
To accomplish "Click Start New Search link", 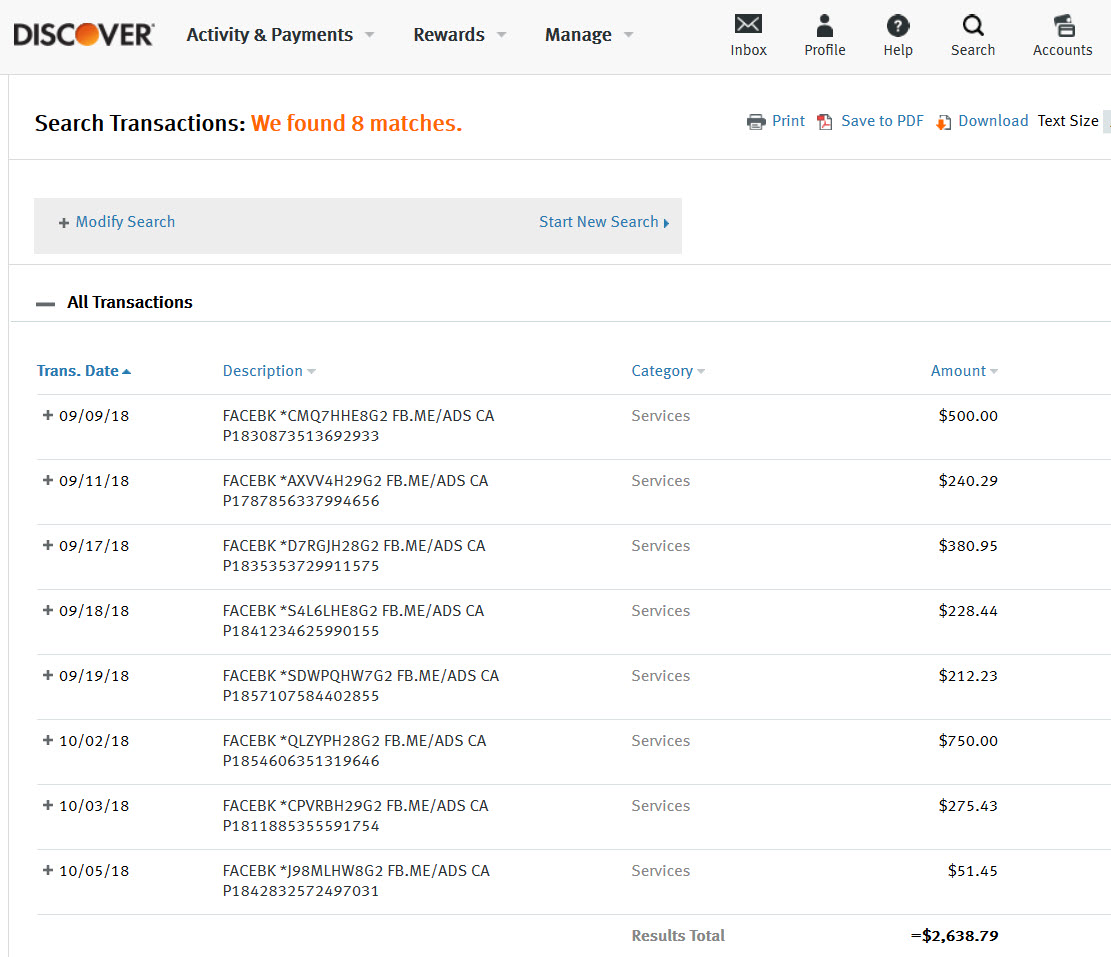I will 603,222.
